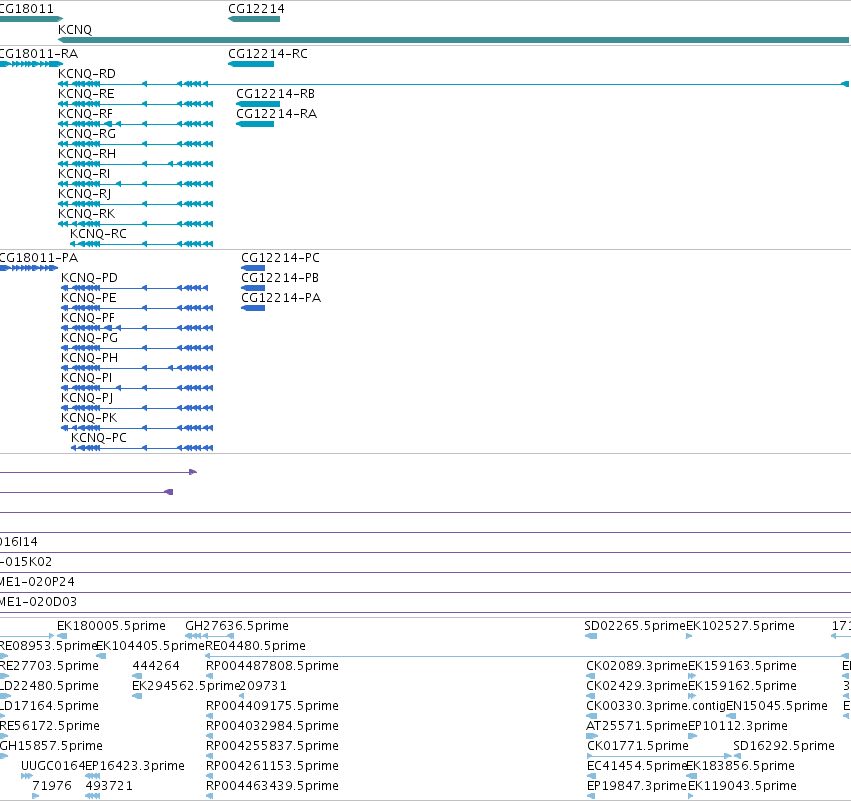This screenshot has width=851, height=801.
Task: Click the CG12214 gene label
Action: click(256, 9)
